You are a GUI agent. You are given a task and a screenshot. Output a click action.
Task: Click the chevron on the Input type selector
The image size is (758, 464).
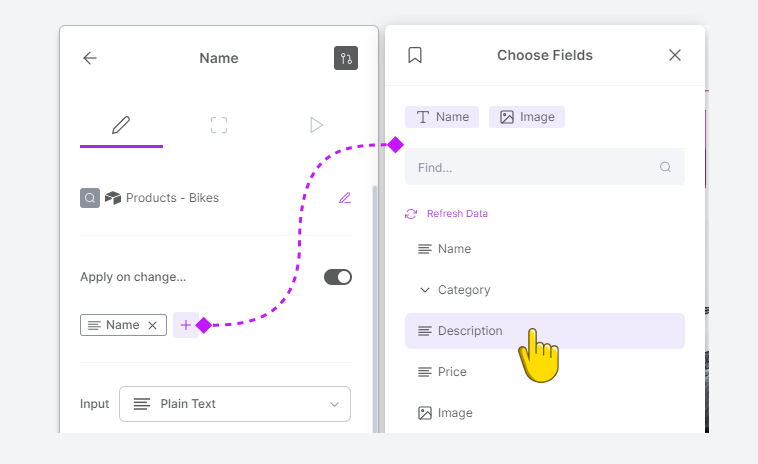coord(334,404)
